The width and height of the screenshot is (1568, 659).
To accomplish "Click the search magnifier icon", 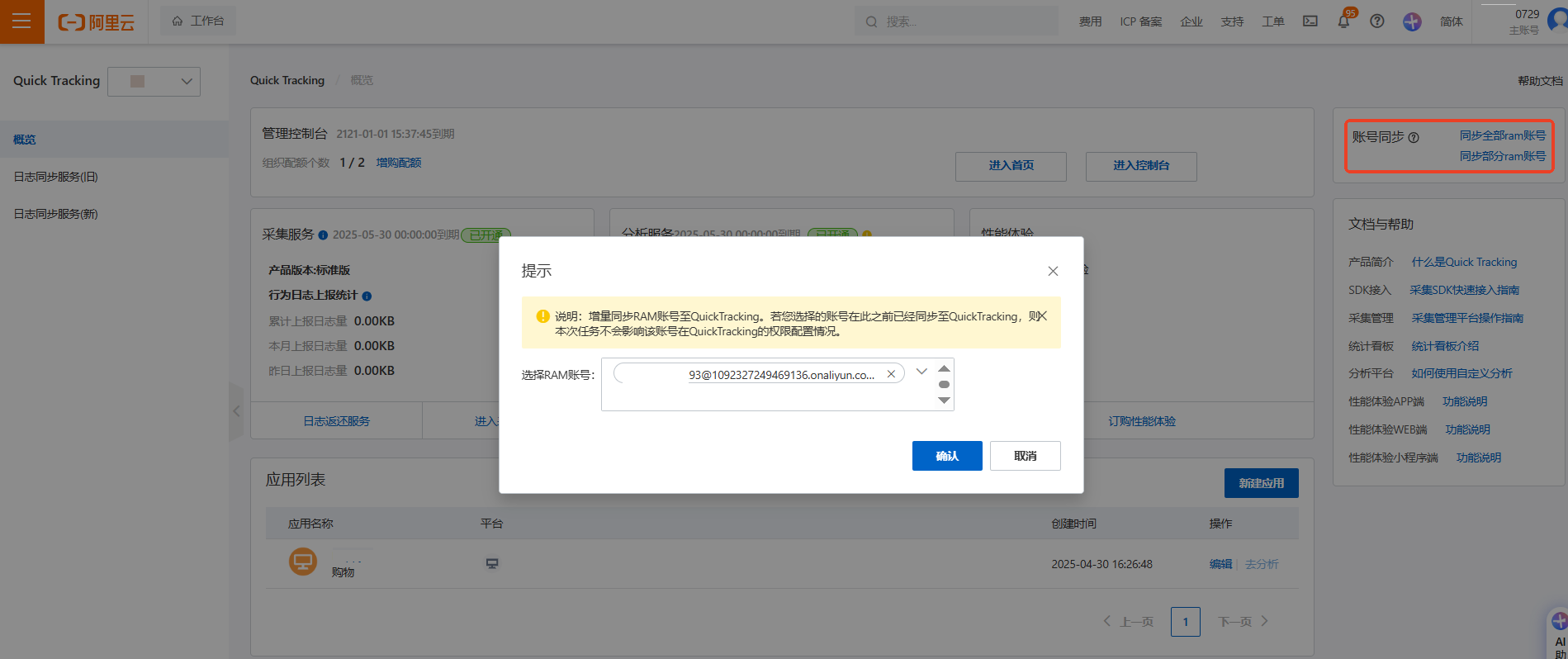I will coord(871,21).
